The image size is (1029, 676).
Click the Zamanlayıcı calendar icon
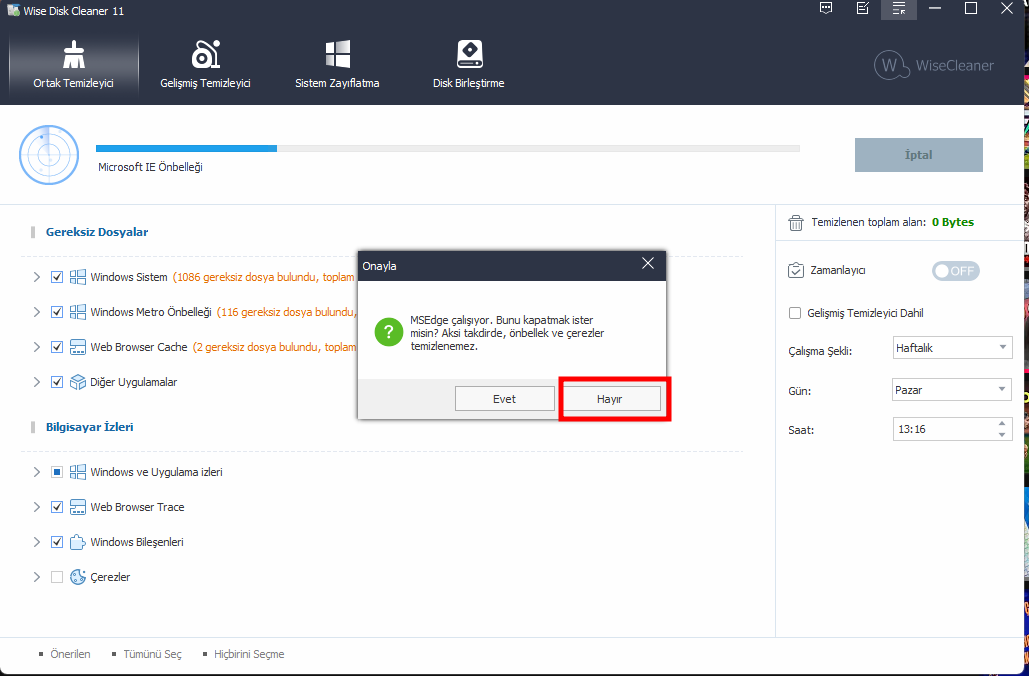click(796, 270)
